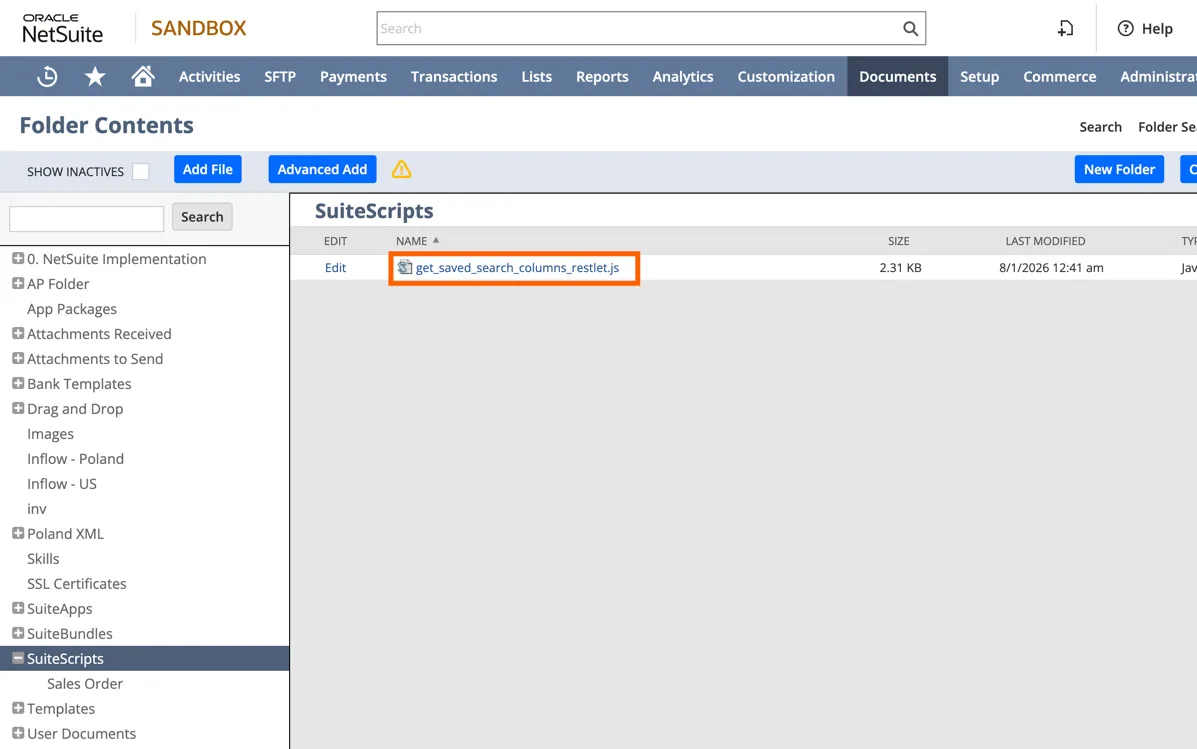The height and width of the screenshot is (749, 1197).
Task: Expand the SuiteApps folder
Action: coord(18,609)
